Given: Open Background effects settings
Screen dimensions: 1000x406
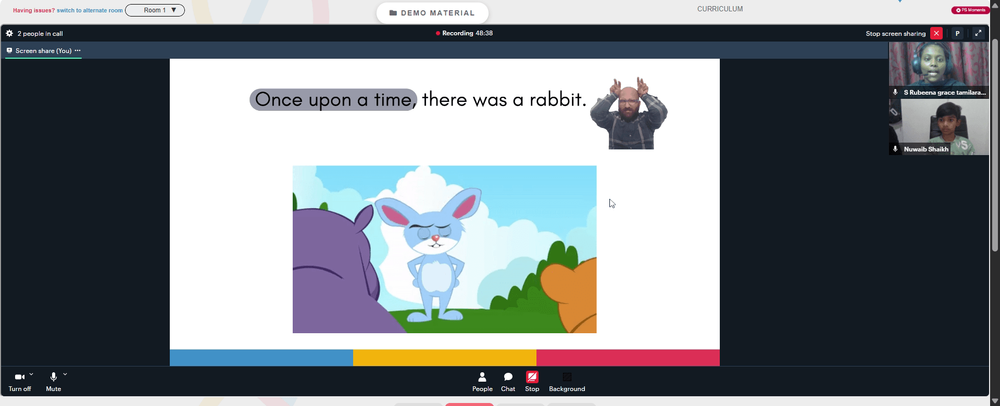Looking at the screenshot, I should (x=566, y=381).
